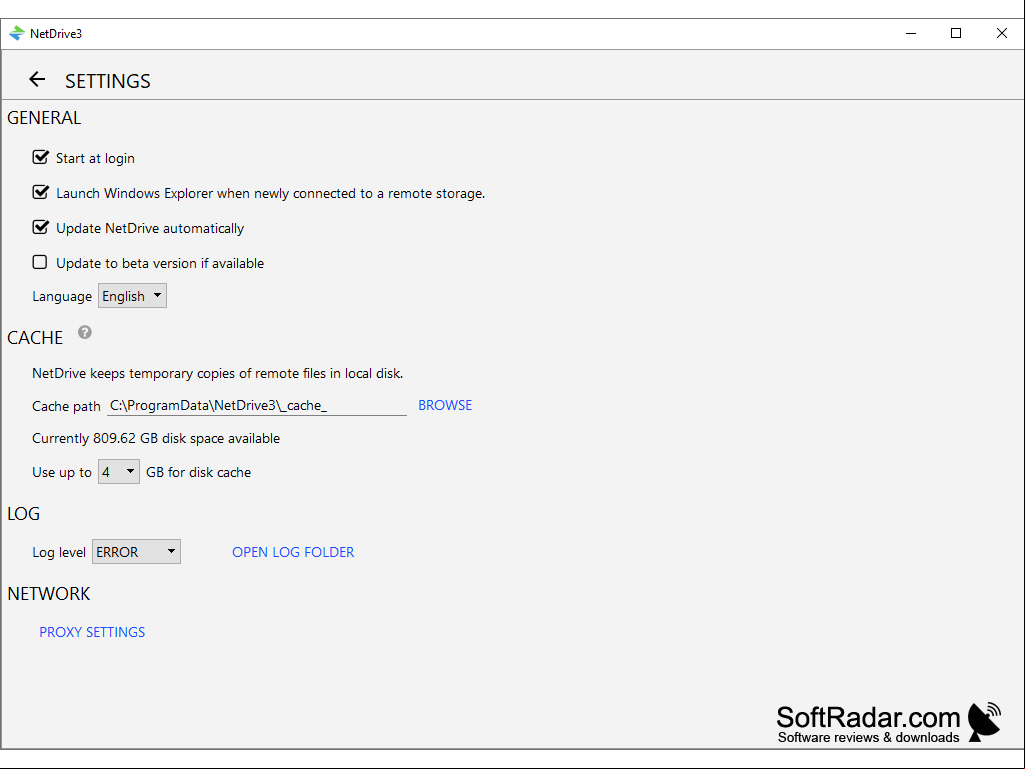
Task: Click the 'GB for disk cache' label
Action: 199,472
